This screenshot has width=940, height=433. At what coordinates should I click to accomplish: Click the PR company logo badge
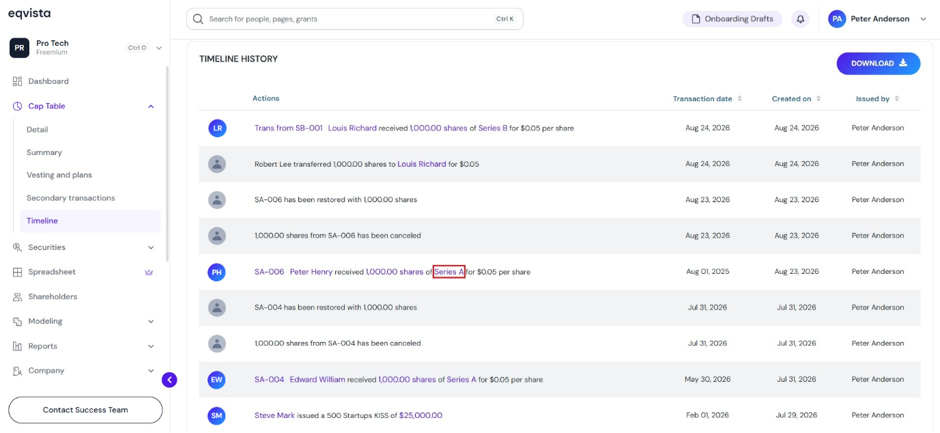[x=19, y=48]
